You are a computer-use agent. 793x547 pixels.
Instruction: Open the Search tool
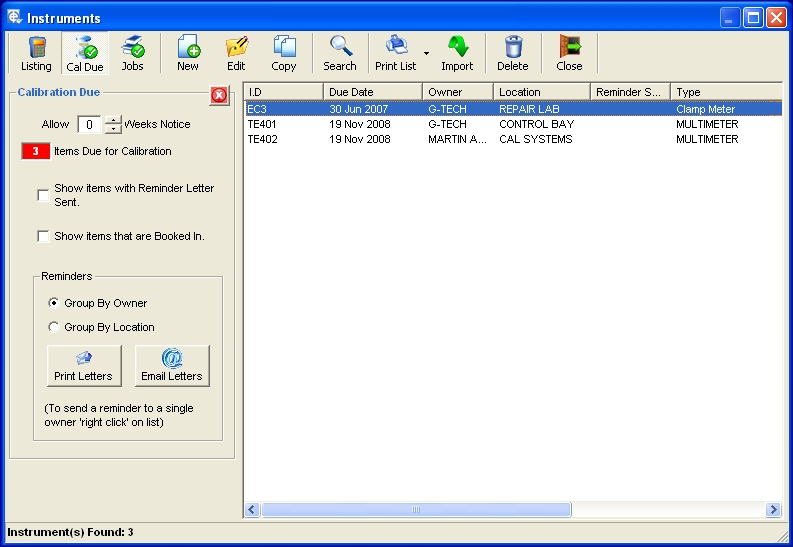[340, 53]
